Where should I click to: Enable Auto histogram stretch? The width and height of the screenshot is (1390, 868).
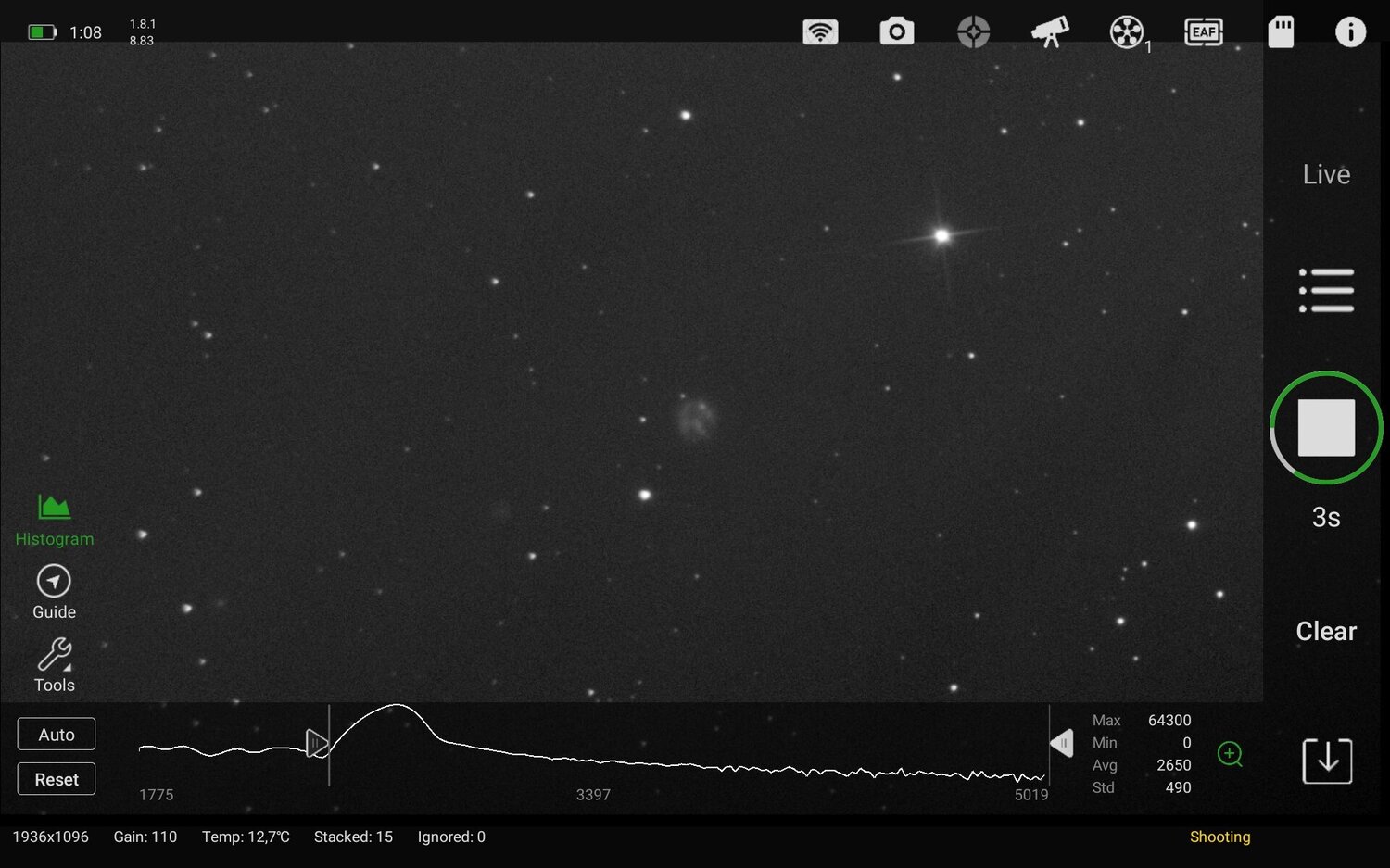click(56, 734)
